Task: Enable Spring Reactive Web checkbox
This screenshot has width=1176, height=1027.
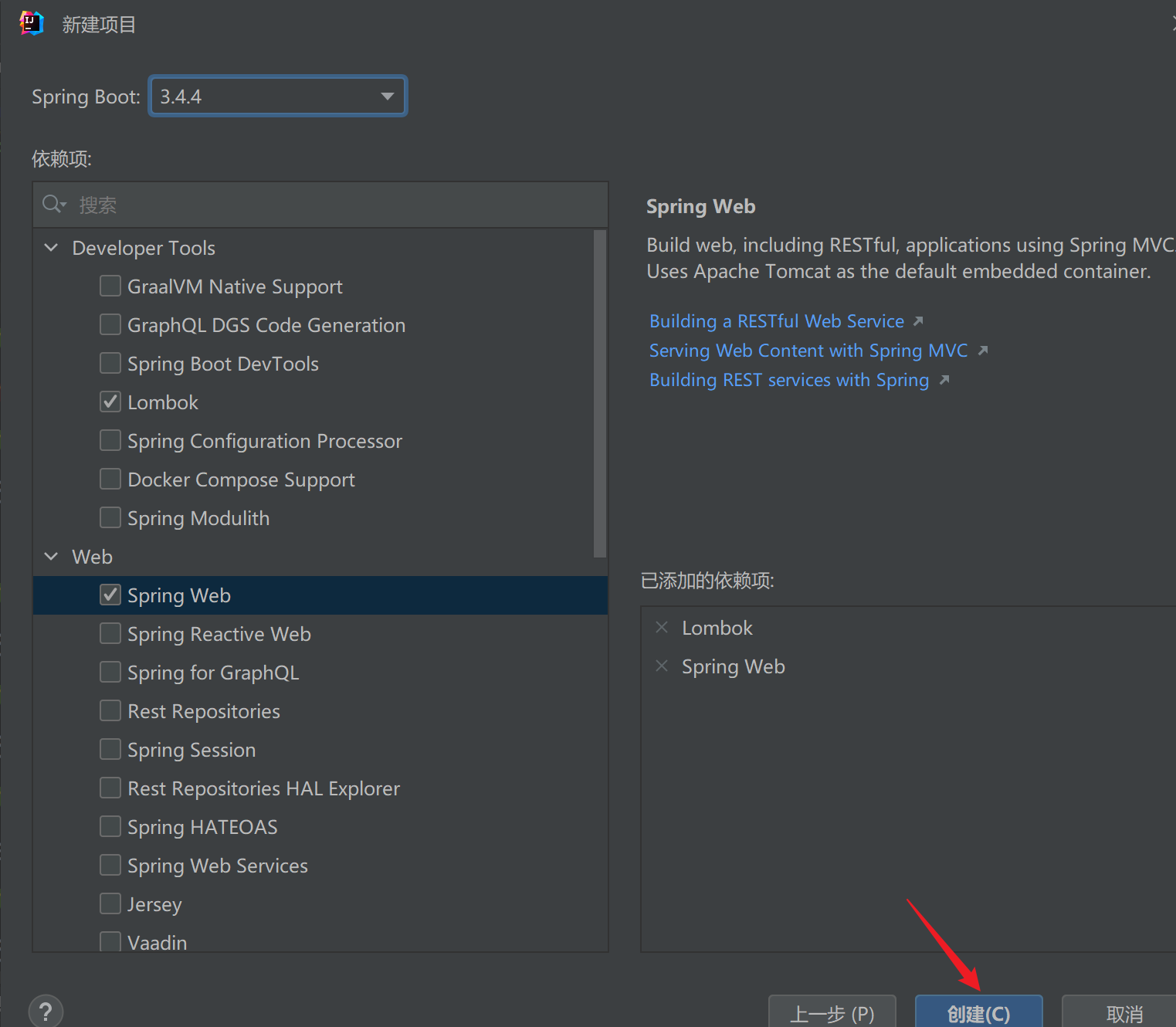Action: 110,633
